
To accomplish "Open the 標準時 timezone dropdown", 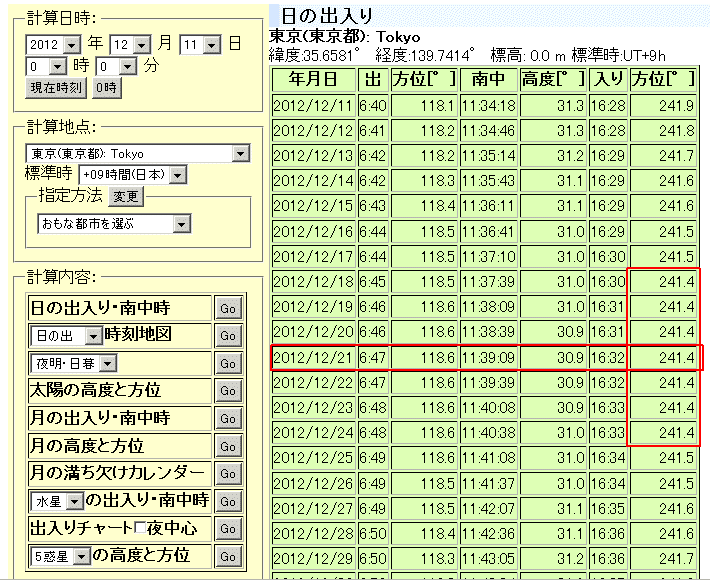I will (x=132, y=175).
